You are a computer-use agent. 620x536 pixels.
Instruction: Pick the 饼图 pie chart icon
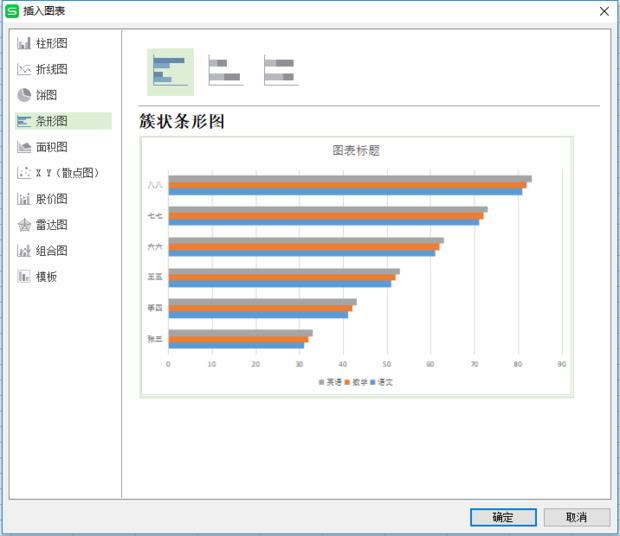[x=24, y=95]
